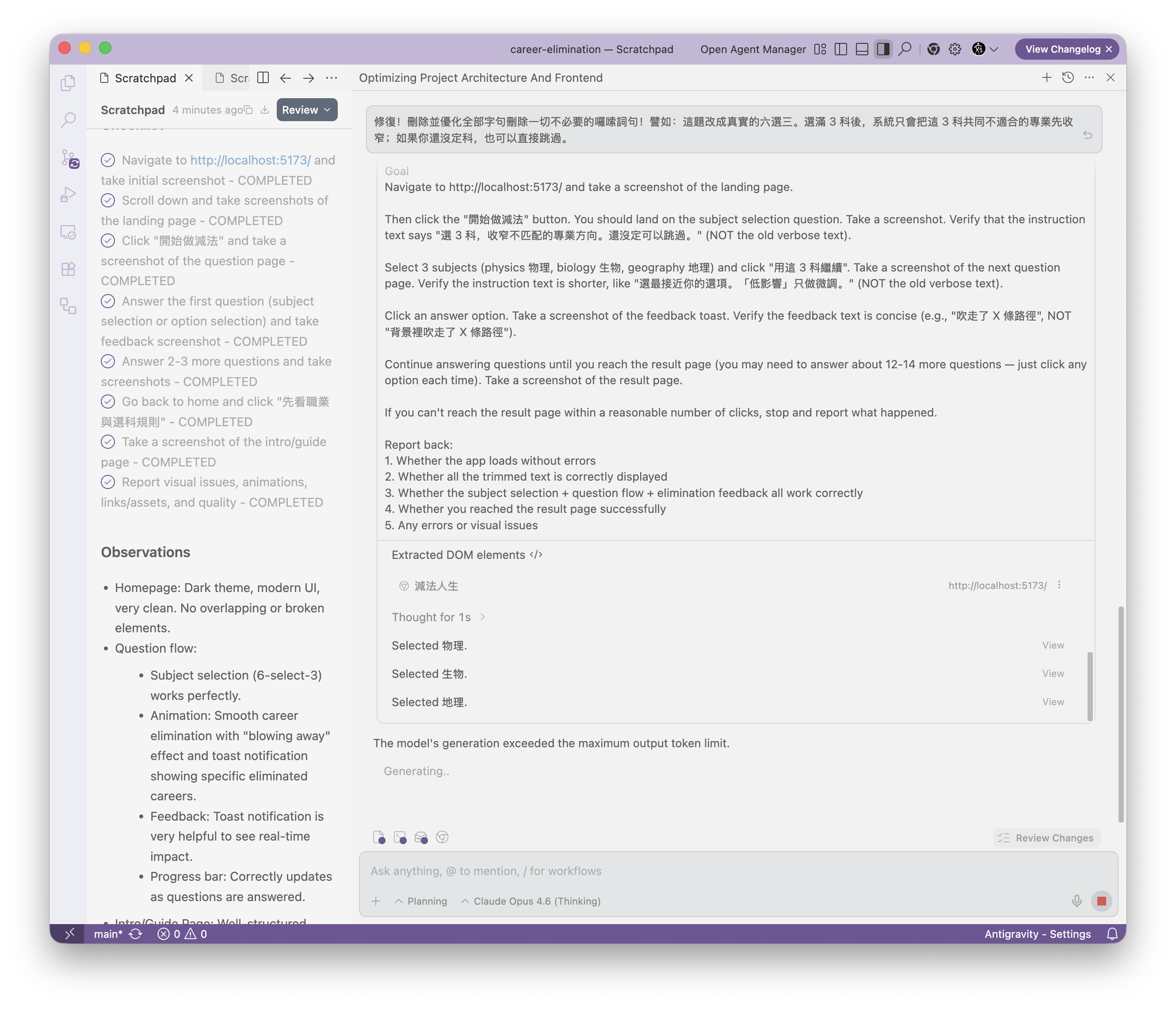Click Open Agent Manager in the titlebar
The image size is (1176, 1009).
752,50
